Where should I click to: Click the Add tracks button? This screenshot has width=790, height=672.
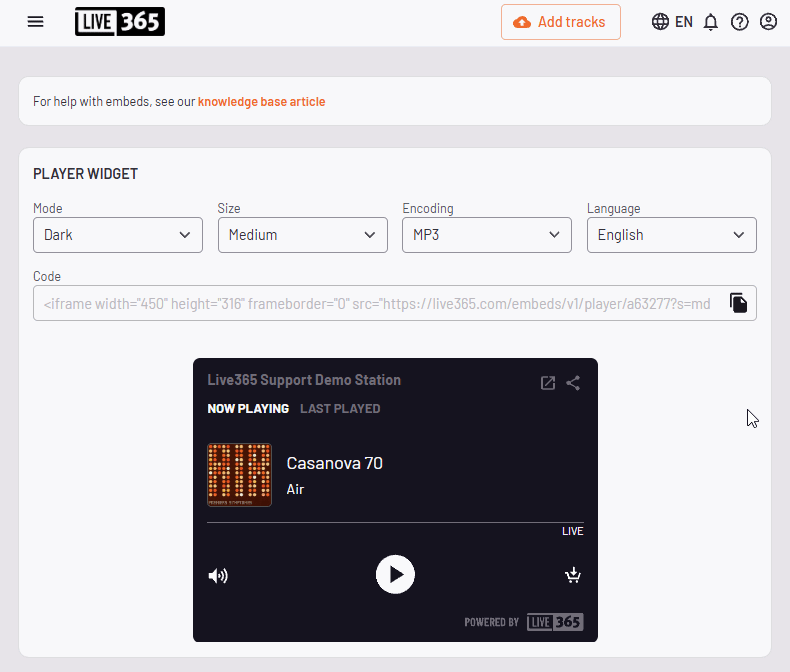tap(561, 22)
